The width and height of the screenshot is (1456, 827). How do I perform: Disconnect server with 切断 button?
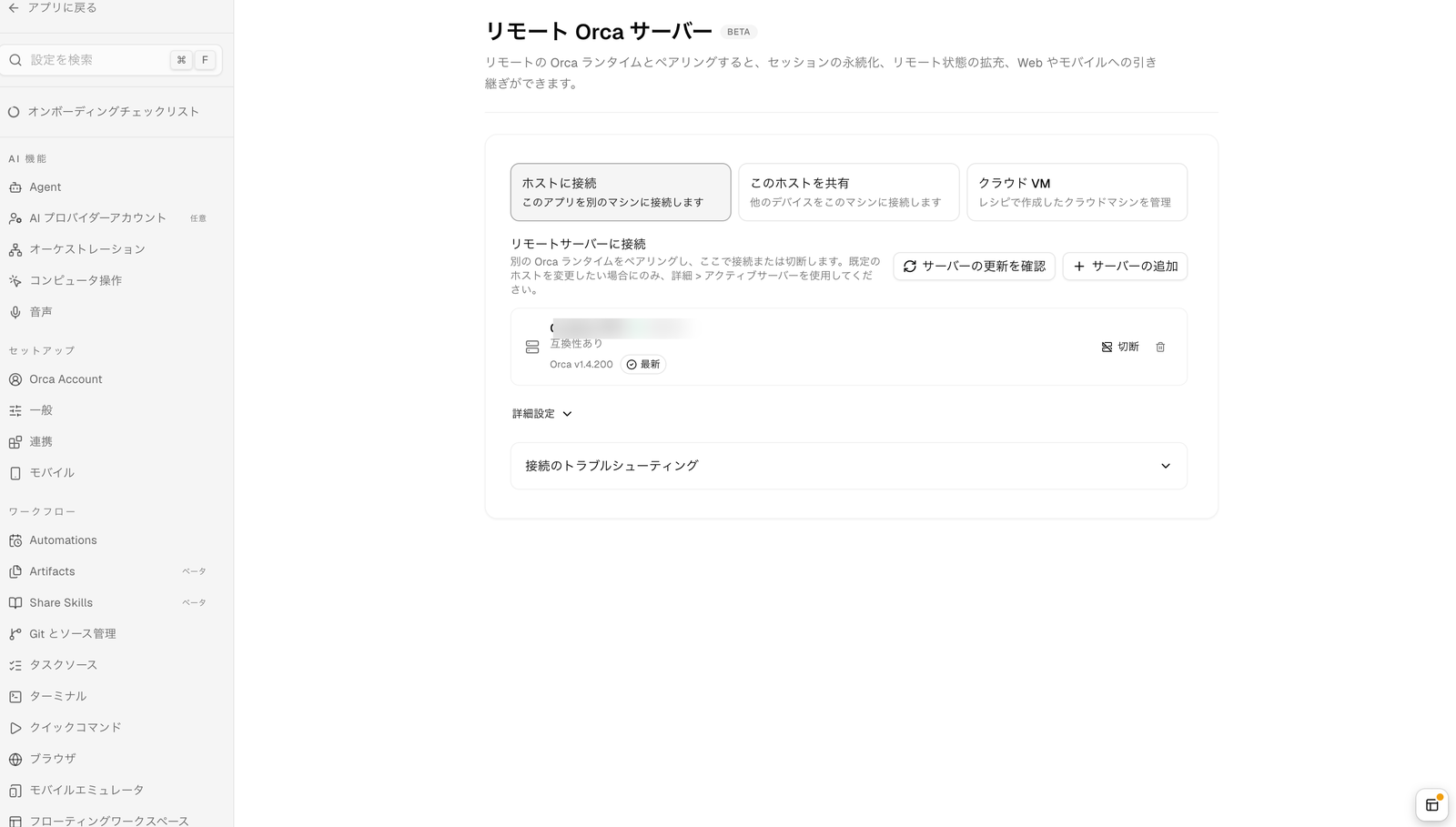(x=1120, y=347)
